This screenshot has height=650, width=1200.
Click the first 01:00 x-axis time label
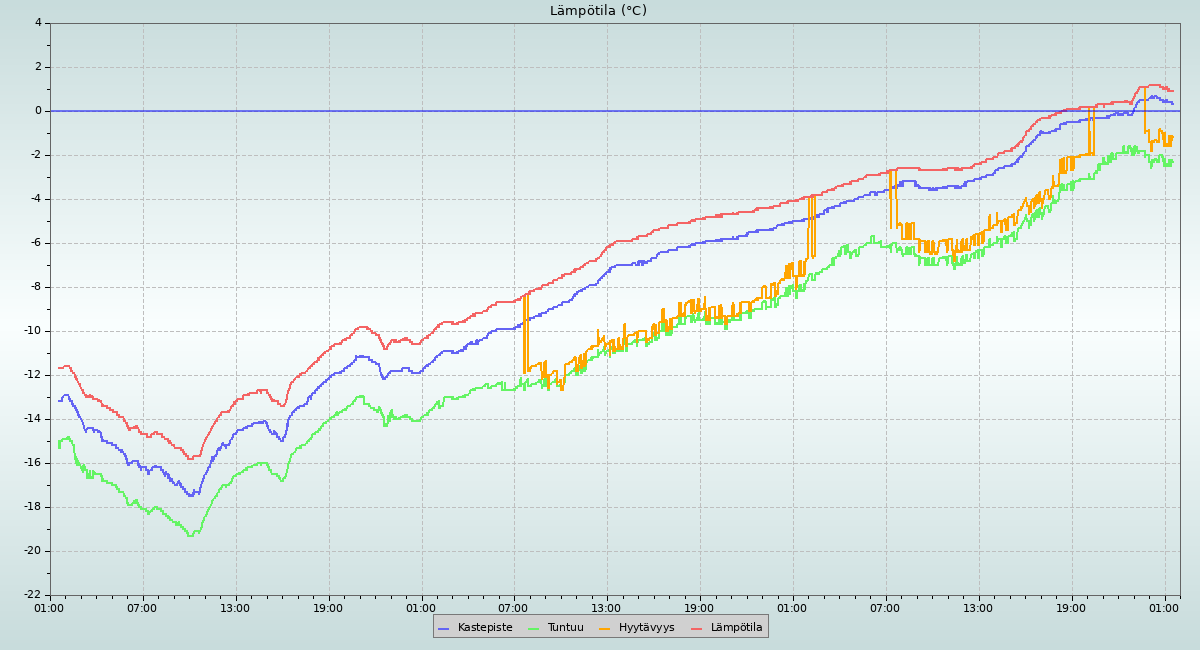pos(50,607)
